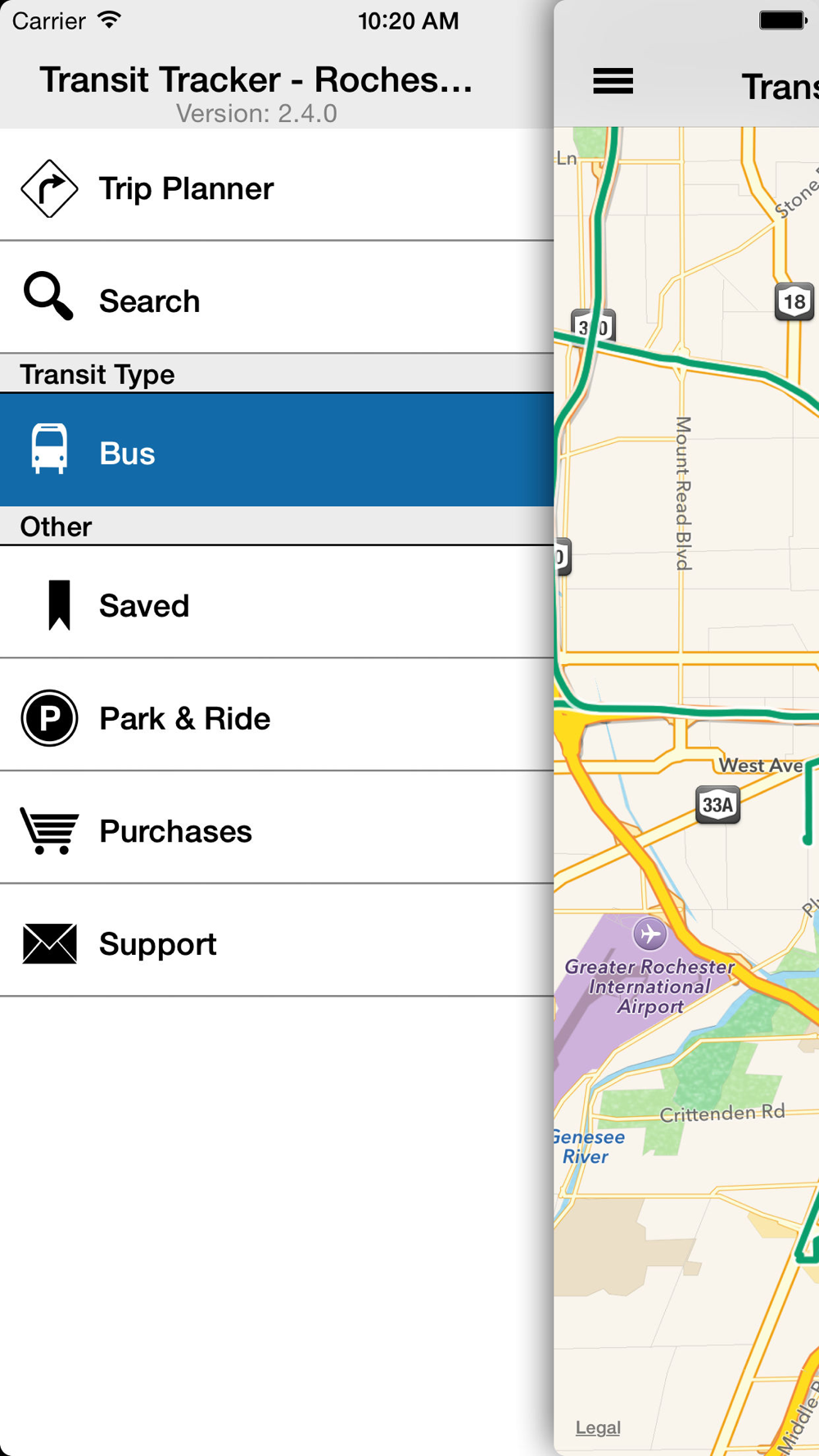819x1456 pixels.
Task: Tap the Greater Rochester International Airport marker
Action: coord(649,934)
